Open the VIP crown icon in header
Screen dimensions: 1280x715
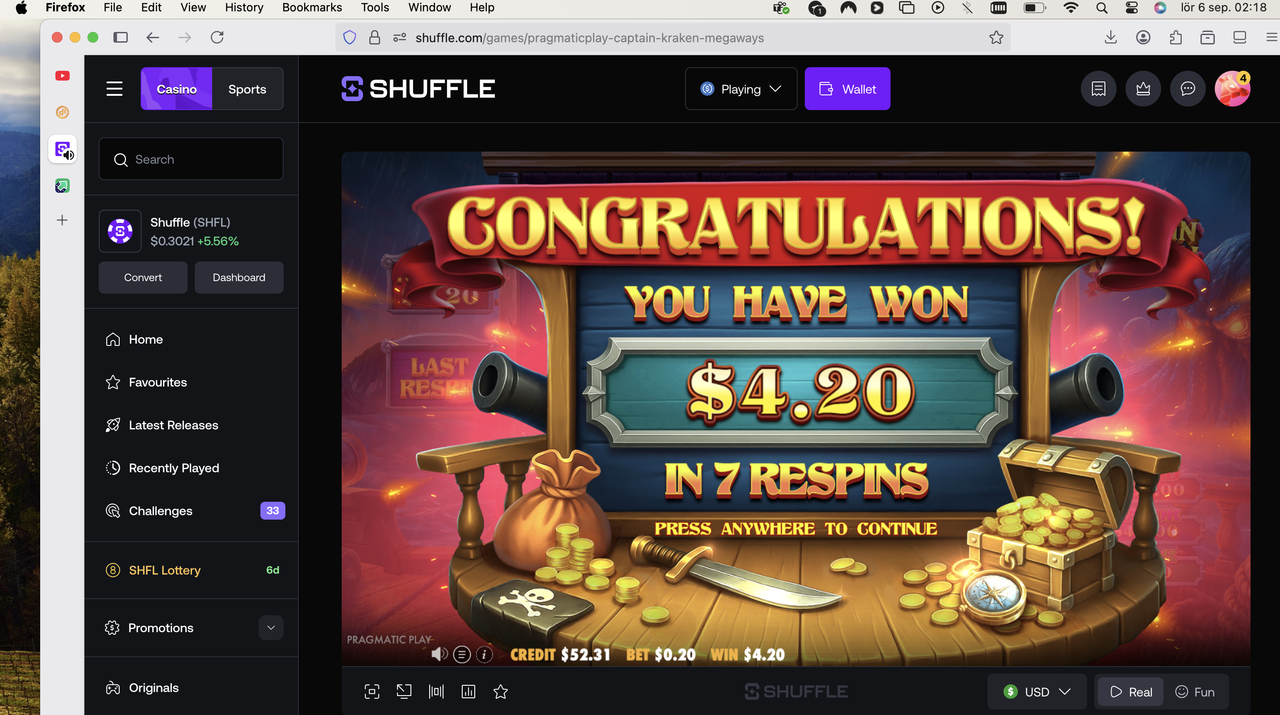coord(1143,89)
